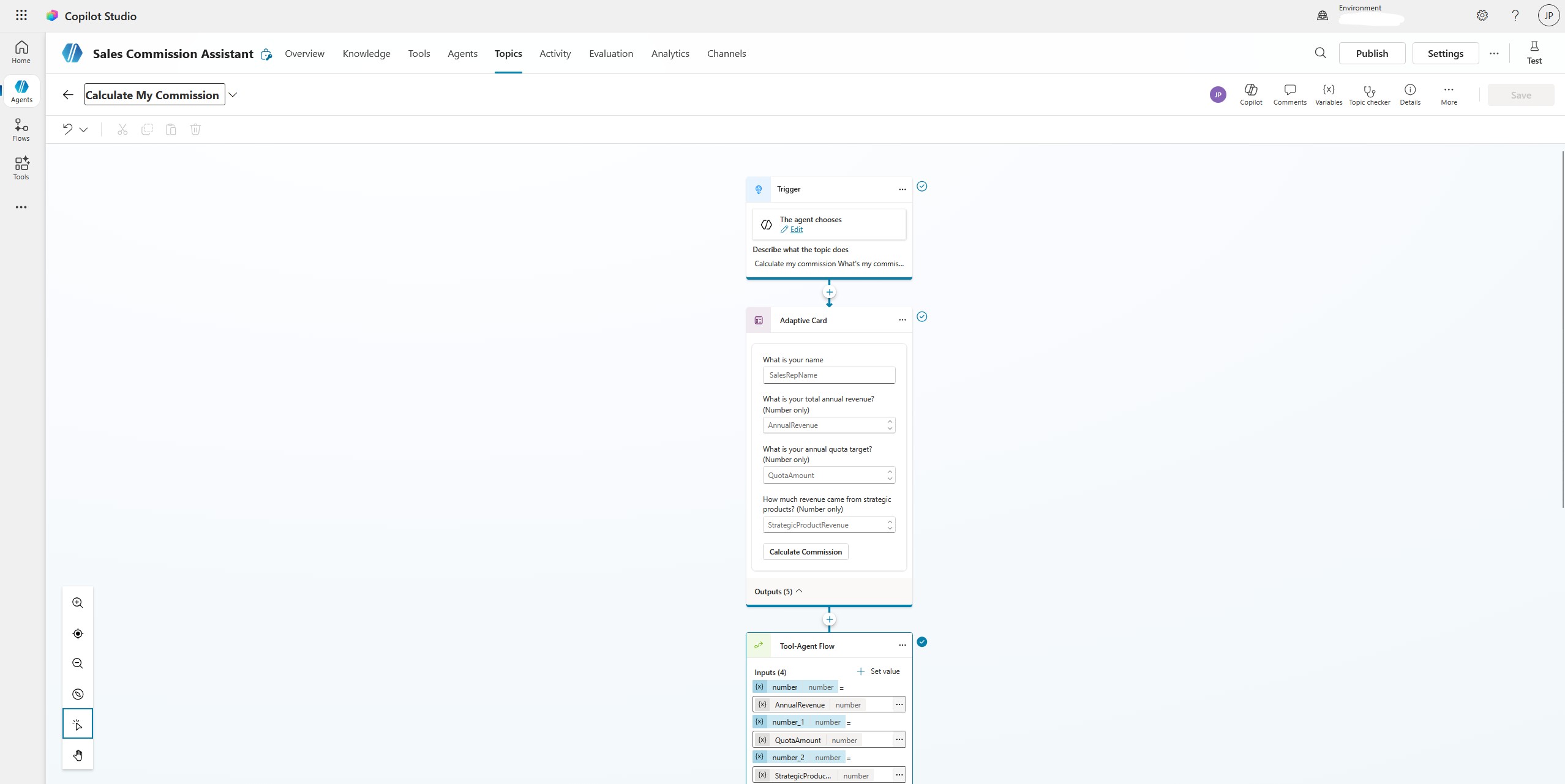Publish the agent

click(x=1371, y=53)
